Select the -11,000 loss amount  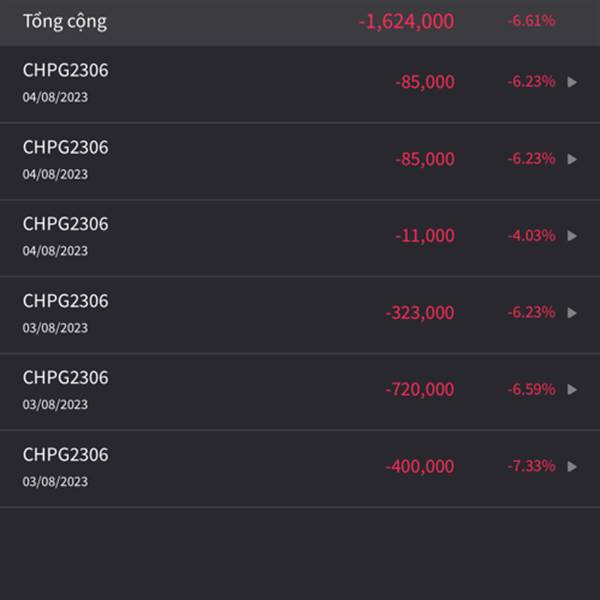click(x=425, y=235)
